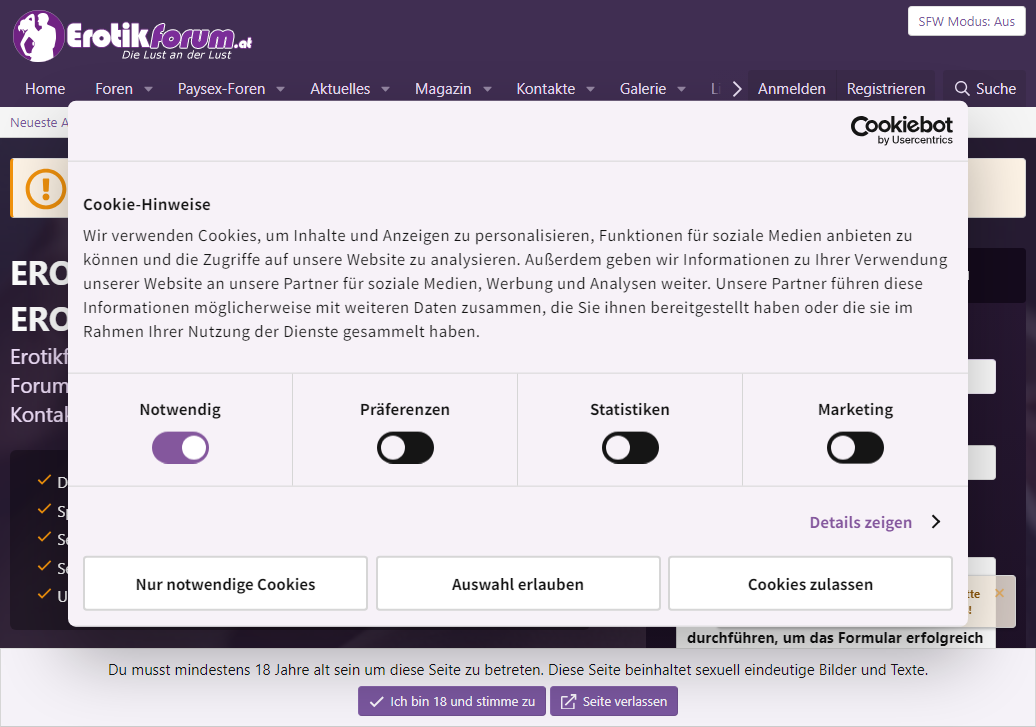Open the Suche search link
This screenshot has height=727, width=1036.
tap(985, 89)
